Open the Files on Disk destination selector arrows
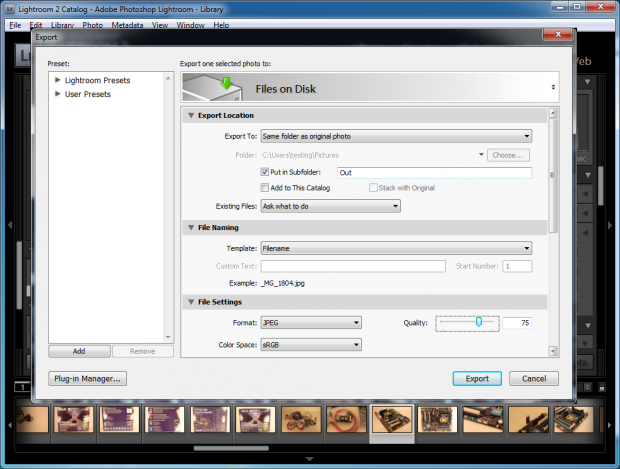The height and width of the screenshot is (469, 620). (x=553, y=87)
